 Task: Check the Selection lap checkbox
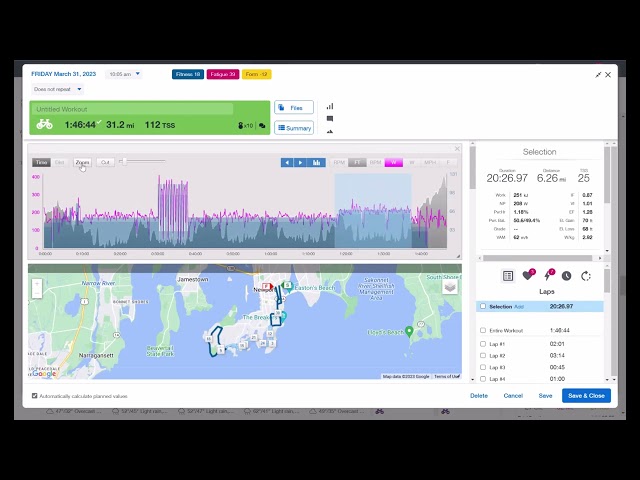483,306
